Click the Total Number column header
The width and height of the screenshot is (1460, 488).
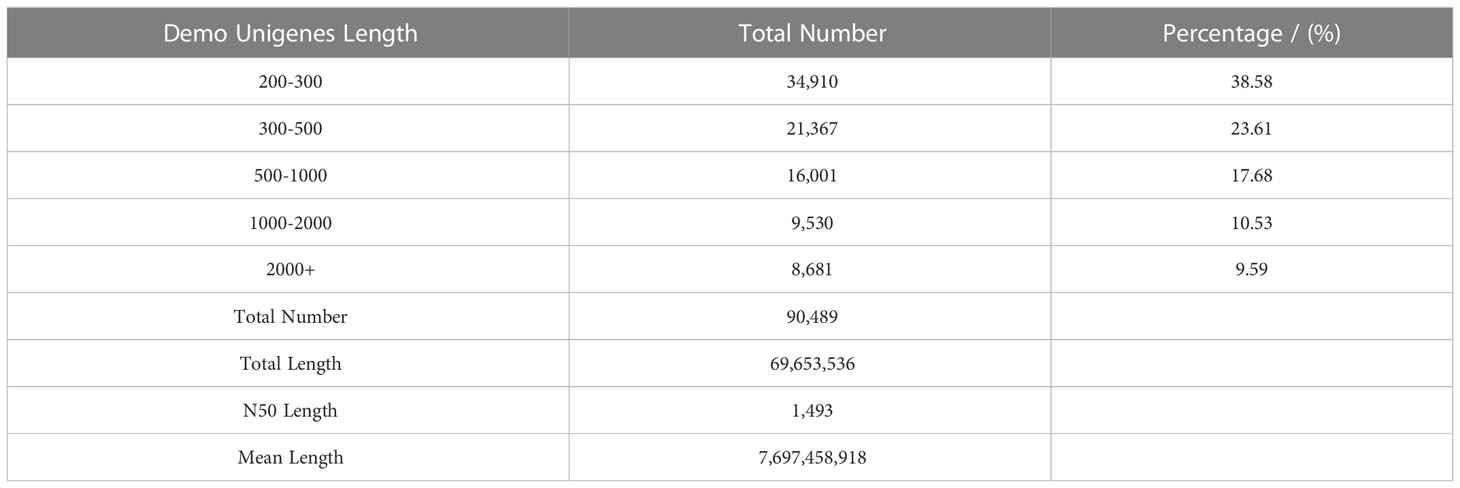coord(812,33)
